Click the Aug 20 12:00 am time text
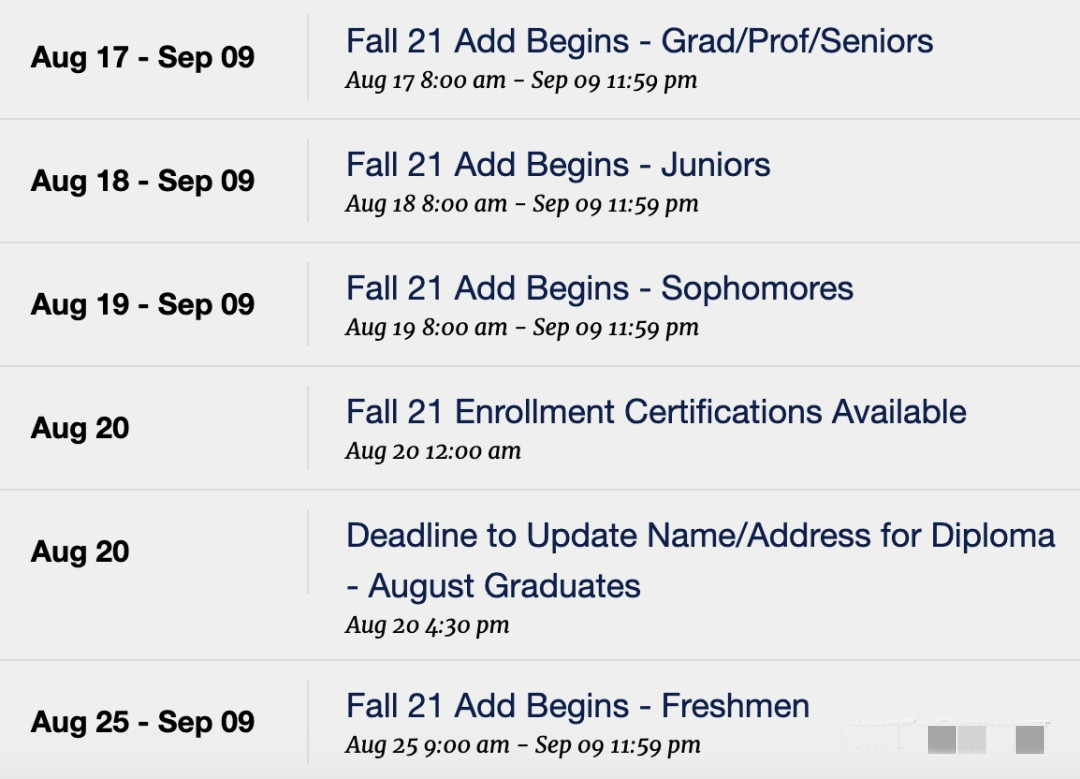The height and width of the screenshot is (779, 1080). pos(433,451)
